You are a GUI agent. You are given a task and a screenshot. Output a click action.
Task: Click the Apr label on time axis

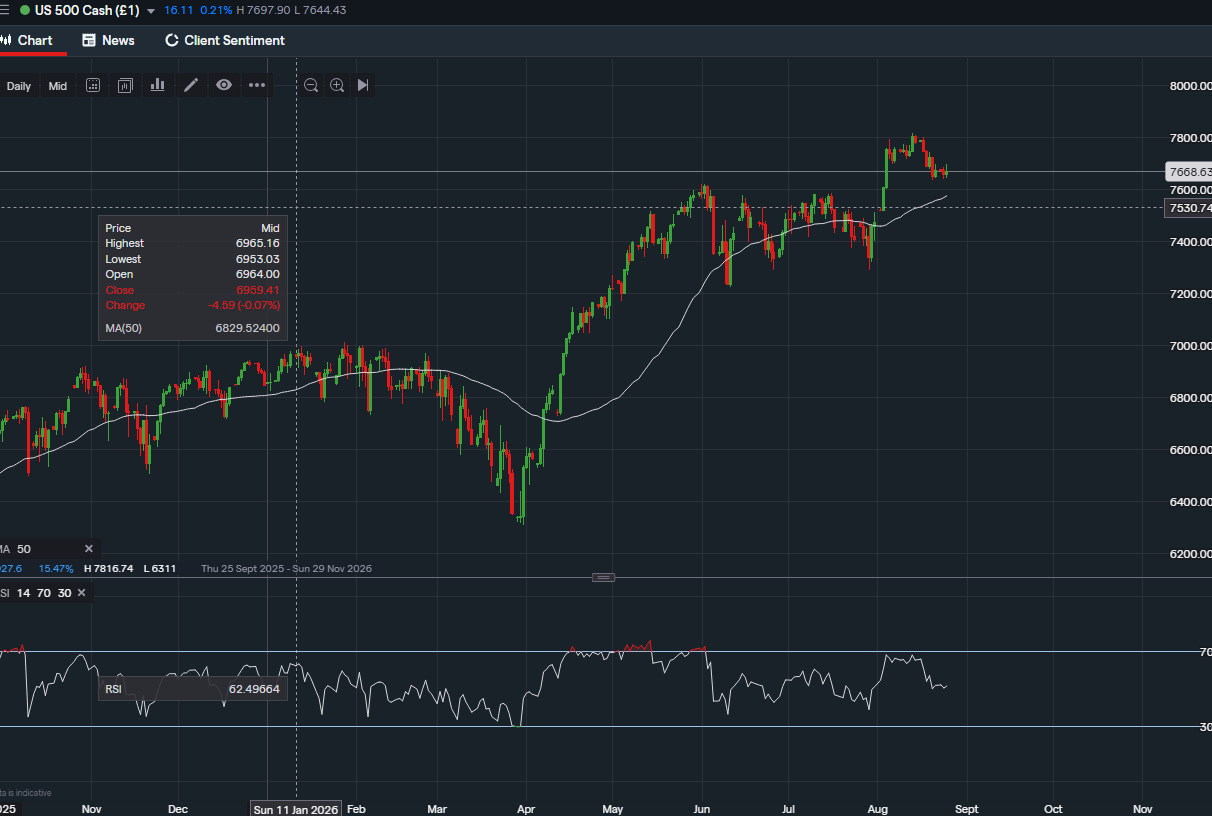click(527, 809)
